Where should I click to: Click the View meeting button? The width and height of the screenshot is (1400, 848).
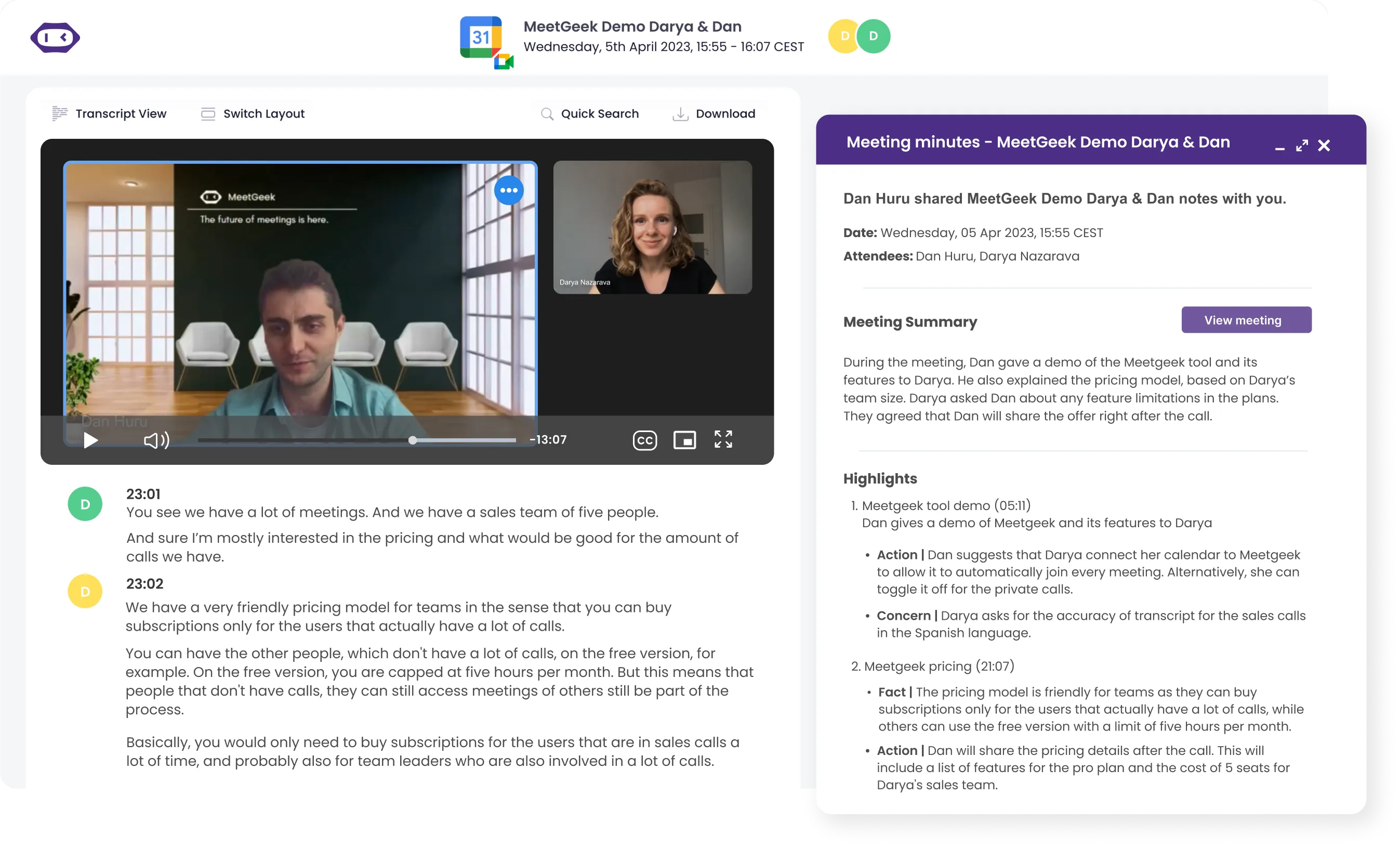(x=1246, y=320)
